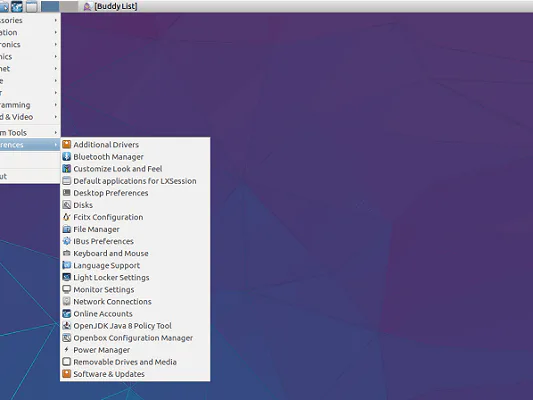Click the web browser launcher in panel
The height and width of the screenshot is (400, 533).
pos(17,6)
